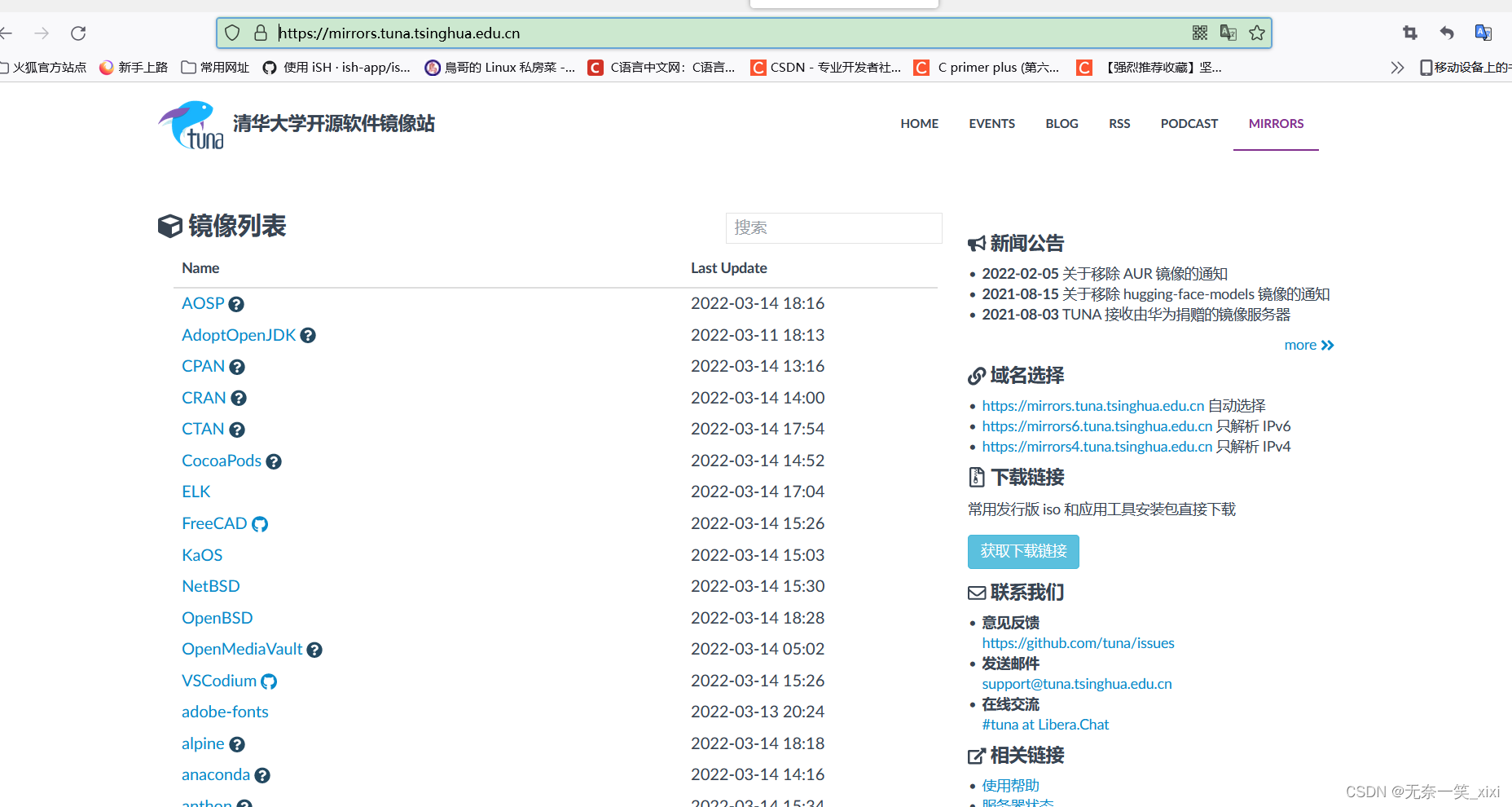
Task: Click the GitHub icon next to FreeCAD
Action: (260, 524)
